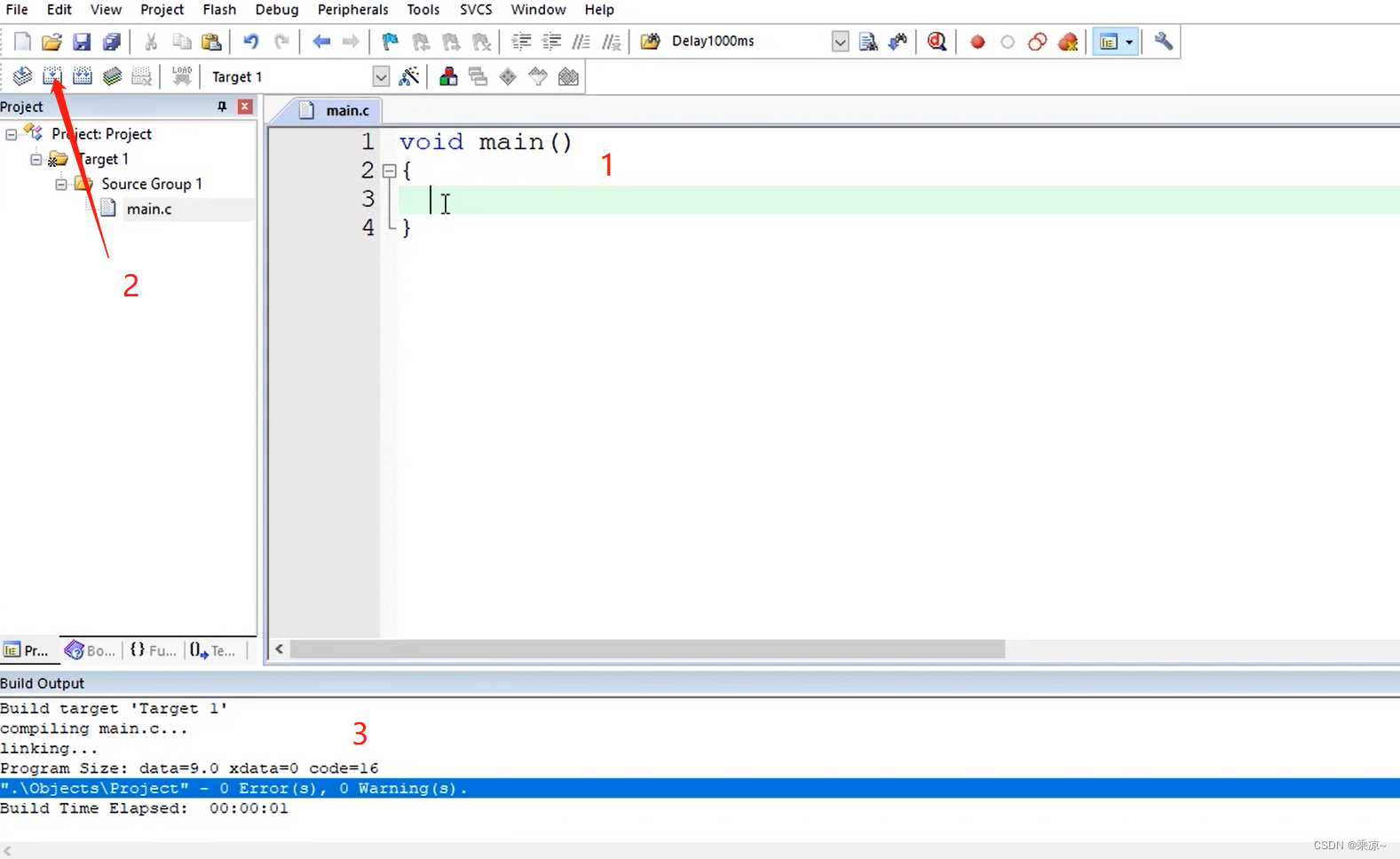This screenshot has width=1400, height=859.
Task: Switch to the Functions panel tab
Action: (153, 650)
